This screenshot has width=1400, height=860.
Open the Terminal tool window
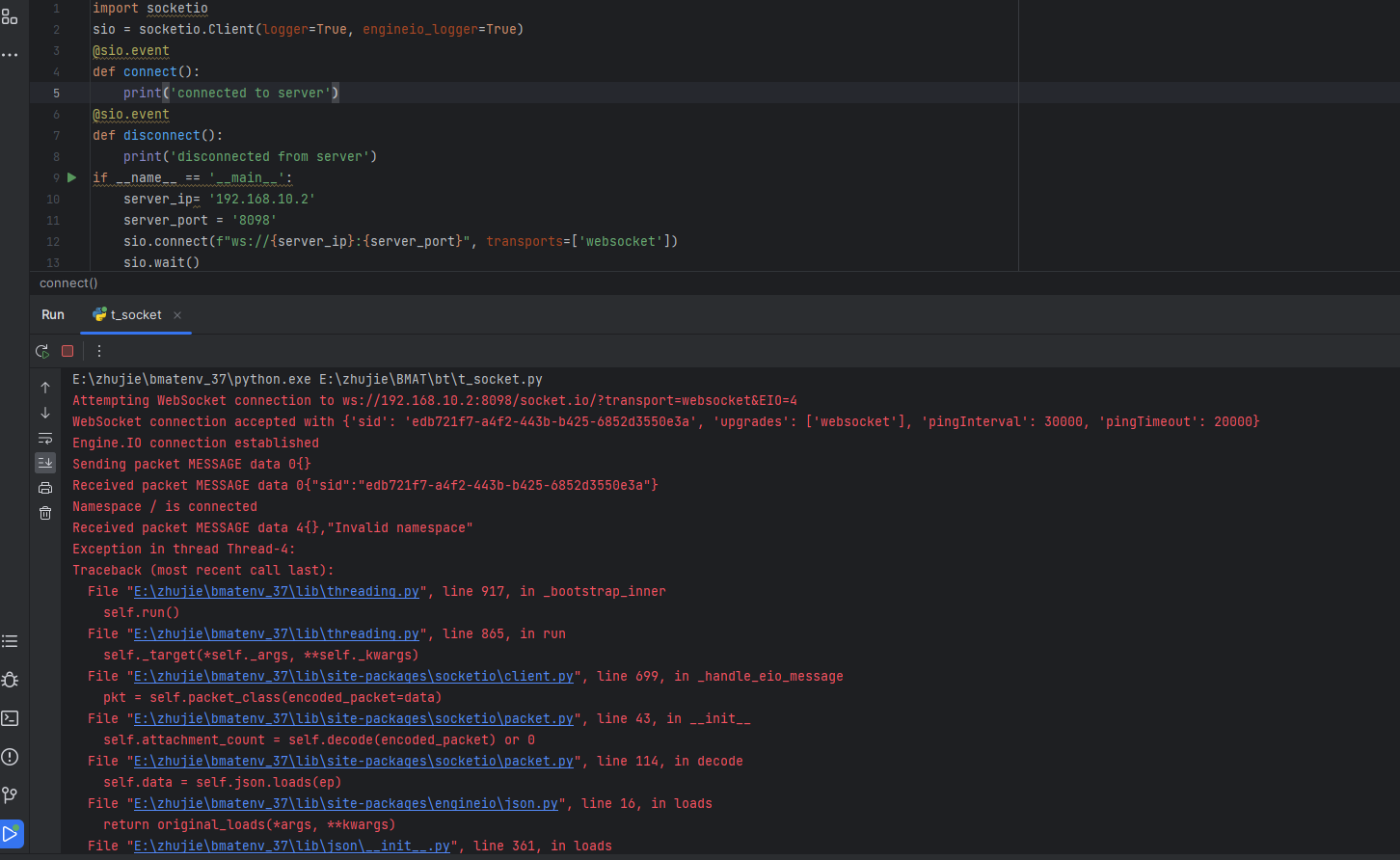pos(12,717)
